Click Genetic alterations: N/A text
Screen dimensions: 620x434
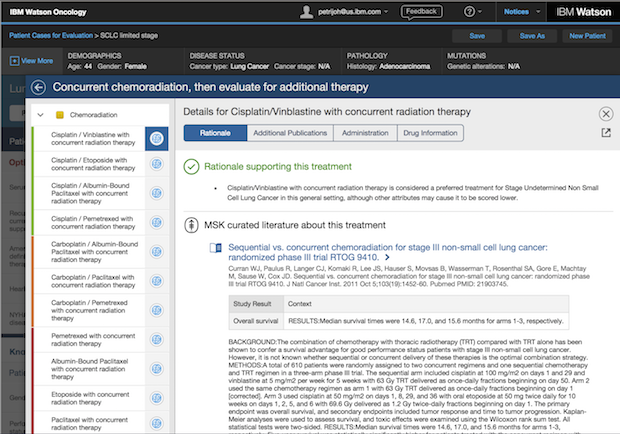(x=483, y=66)
